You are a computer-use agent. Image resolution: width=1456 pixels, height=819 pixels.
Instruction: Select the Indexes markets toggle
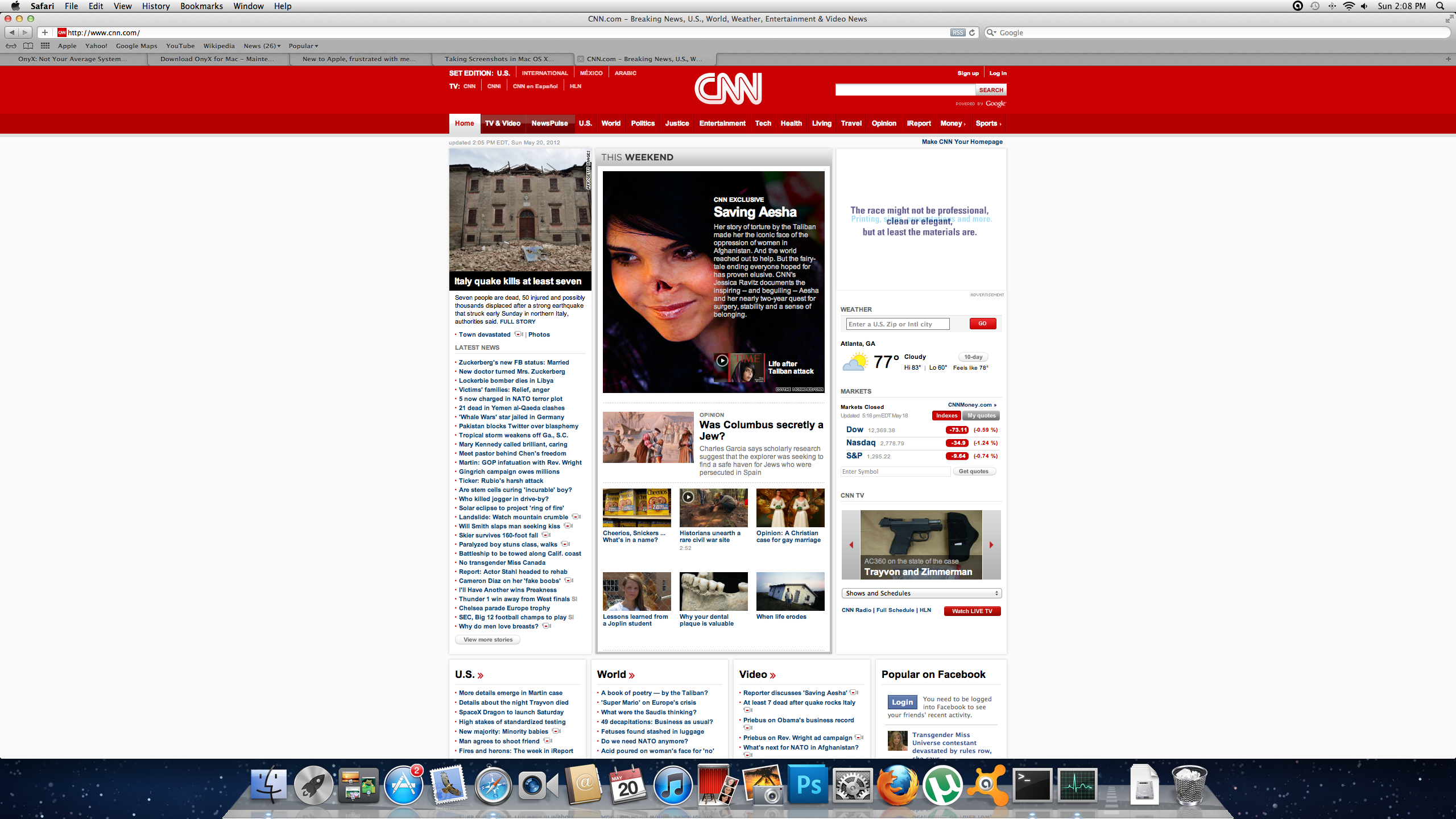click(946, 416)
